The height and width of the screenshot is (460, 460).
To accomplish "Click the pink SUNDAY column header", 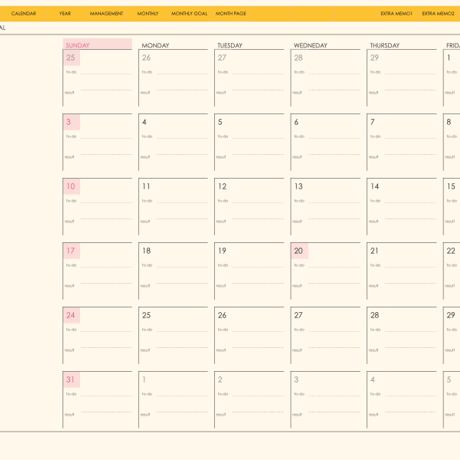I will click(x=97, y=44).
